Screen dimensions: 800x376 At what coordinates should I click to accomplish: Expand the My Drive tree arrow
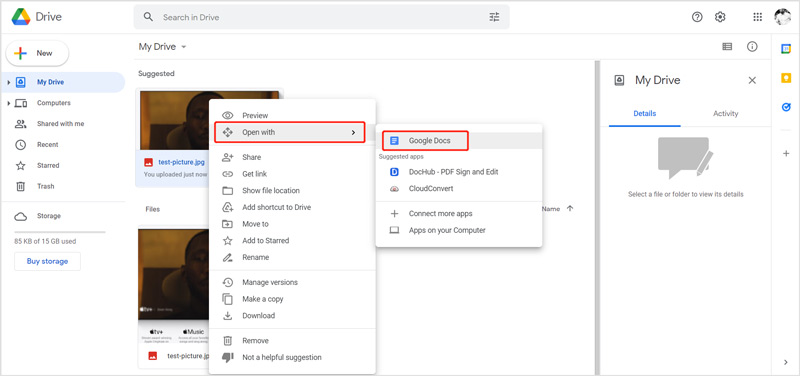(x=9, y=82)
